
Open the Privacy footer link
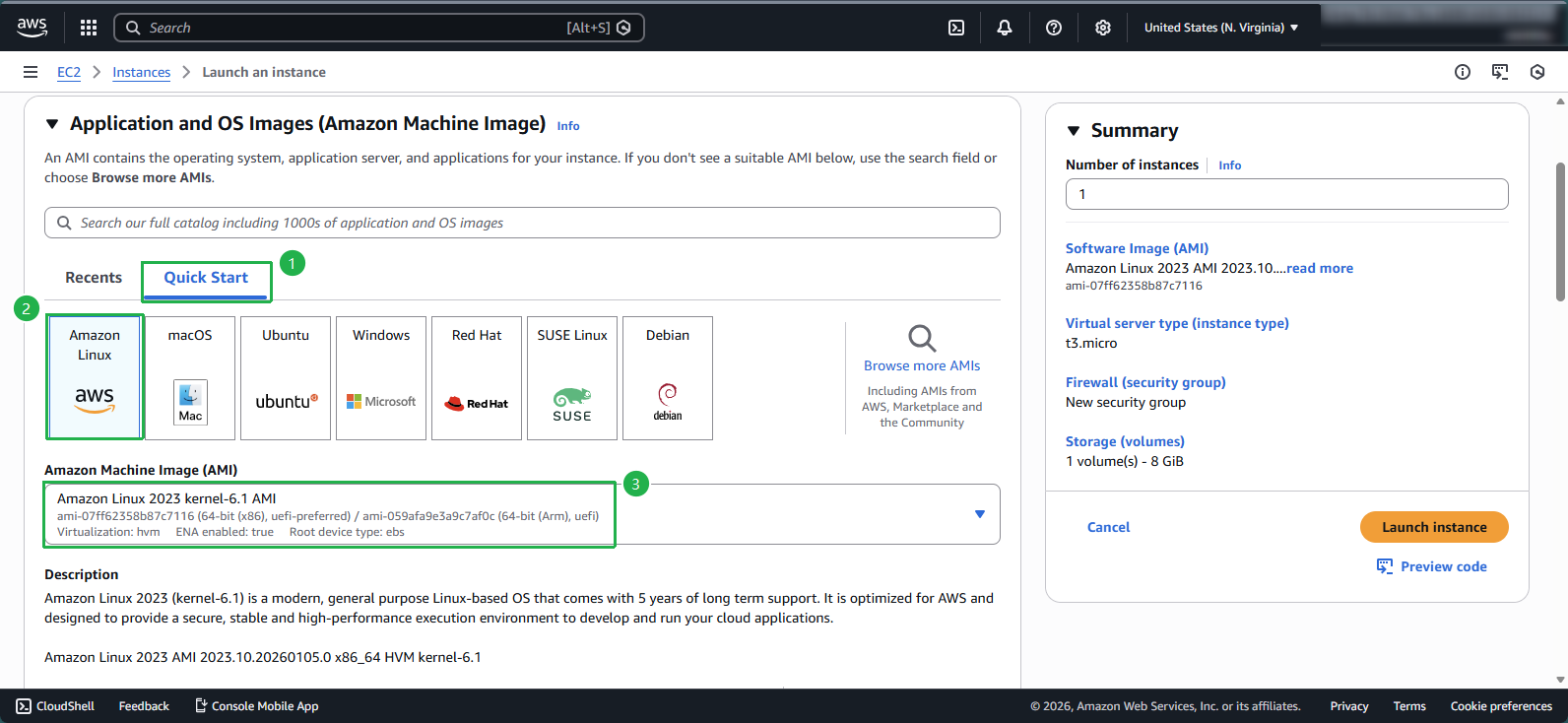tap(1349, 706)
